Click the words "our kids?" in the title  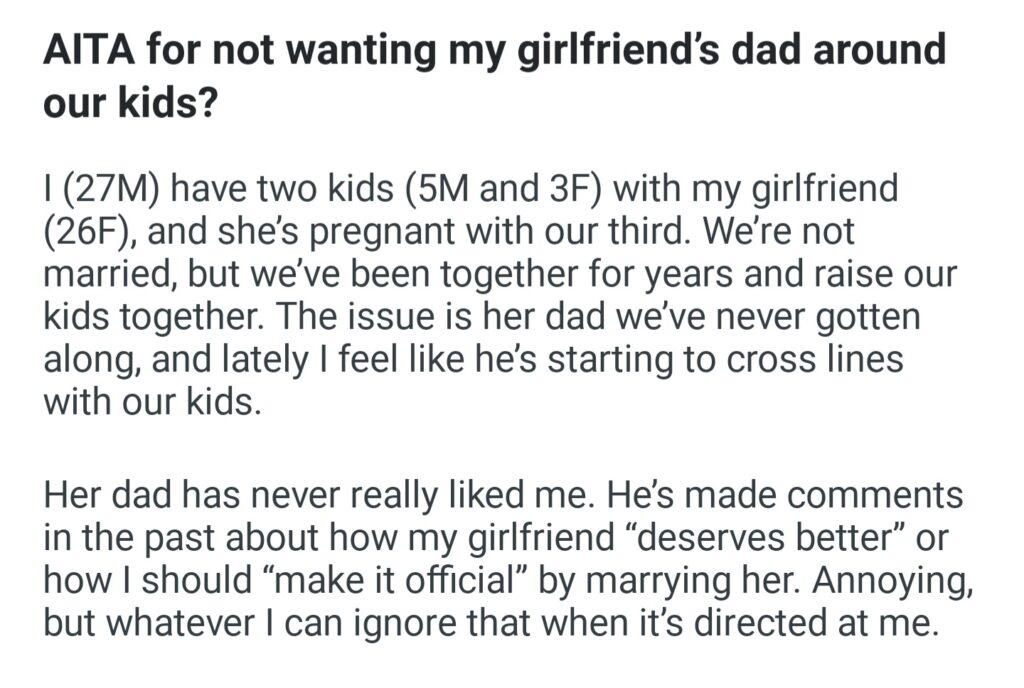[131, 105]
